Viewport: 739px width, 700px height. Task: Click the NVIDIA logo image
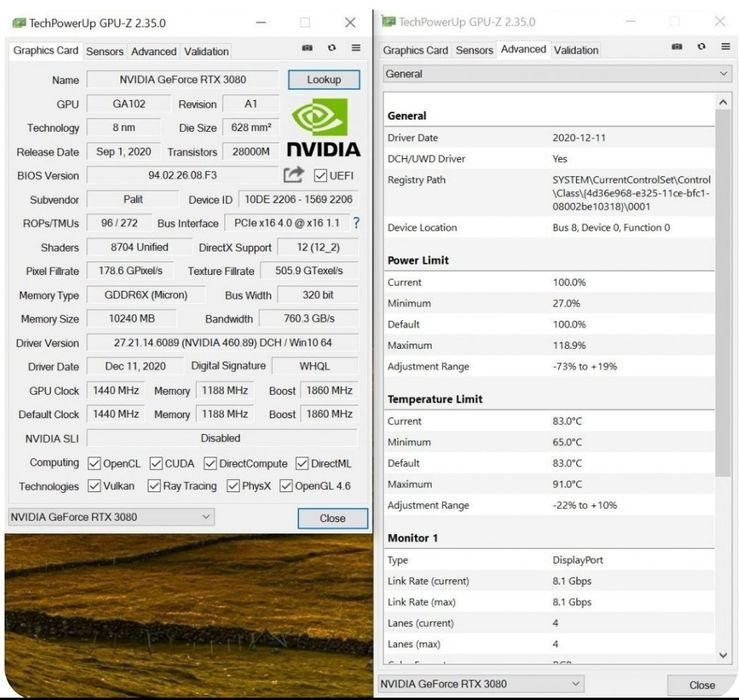coord(324,127)
